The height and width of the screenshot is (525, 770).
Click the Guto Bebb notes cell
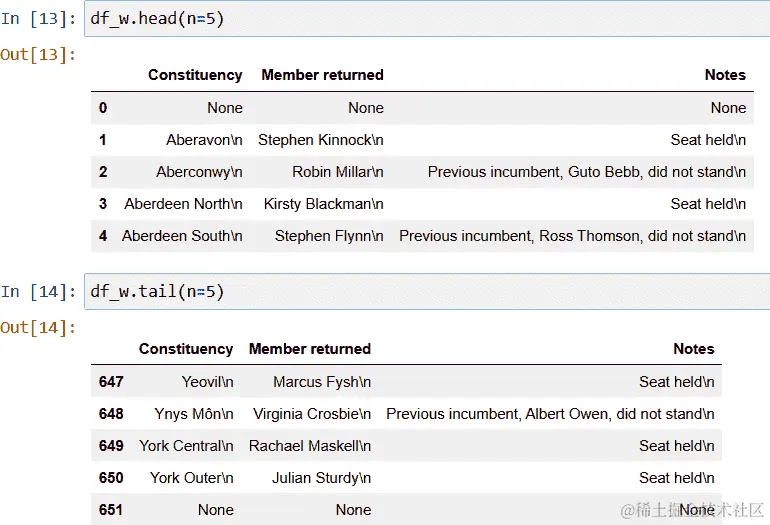tap(586, 172)
